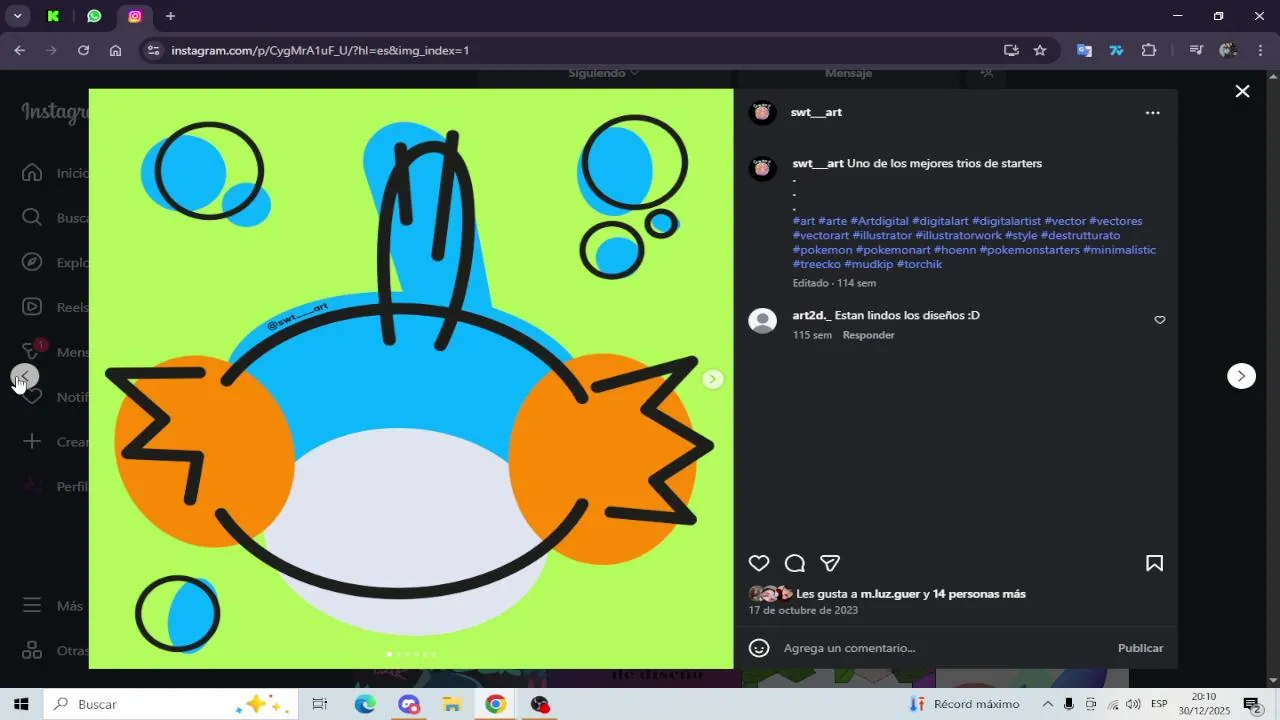1280x720 pixels.
Task: Switch to the WhatsApp browser tab
Action: tap(94, 16)
